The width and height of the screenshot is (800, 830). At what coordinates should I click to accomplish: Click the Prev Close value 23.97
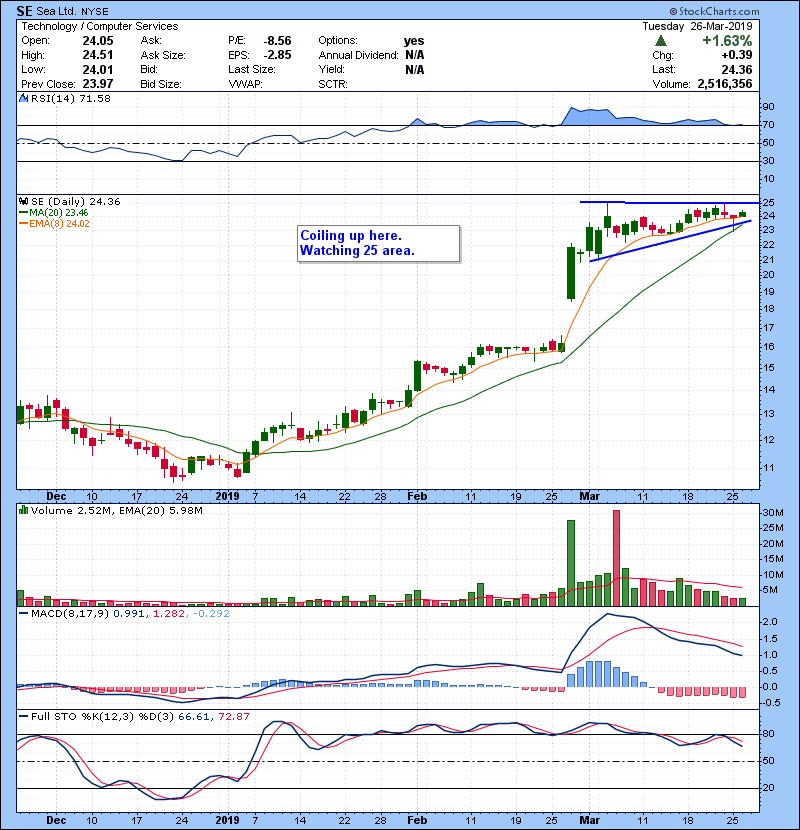[x=98, y=84]
